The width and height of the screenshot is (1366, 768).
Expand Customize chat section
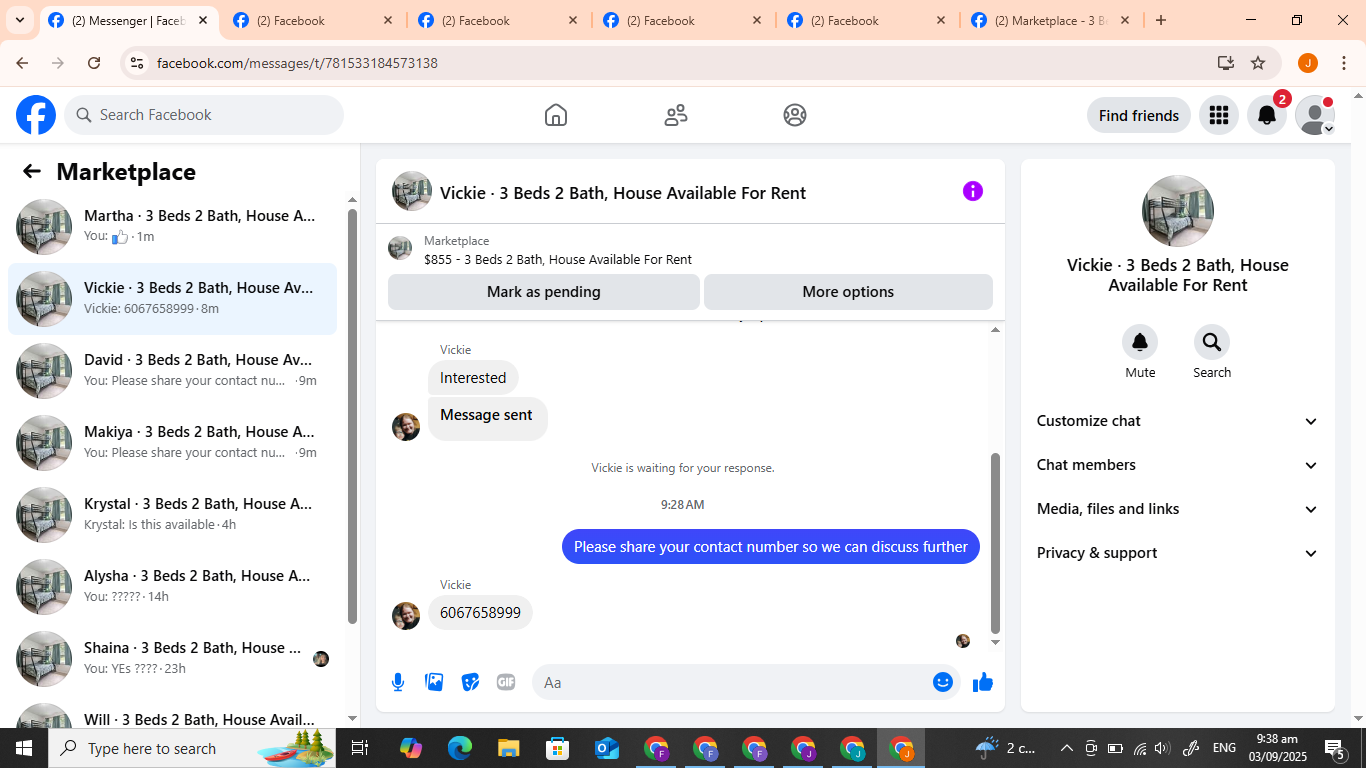click(x=1178, y=421)
